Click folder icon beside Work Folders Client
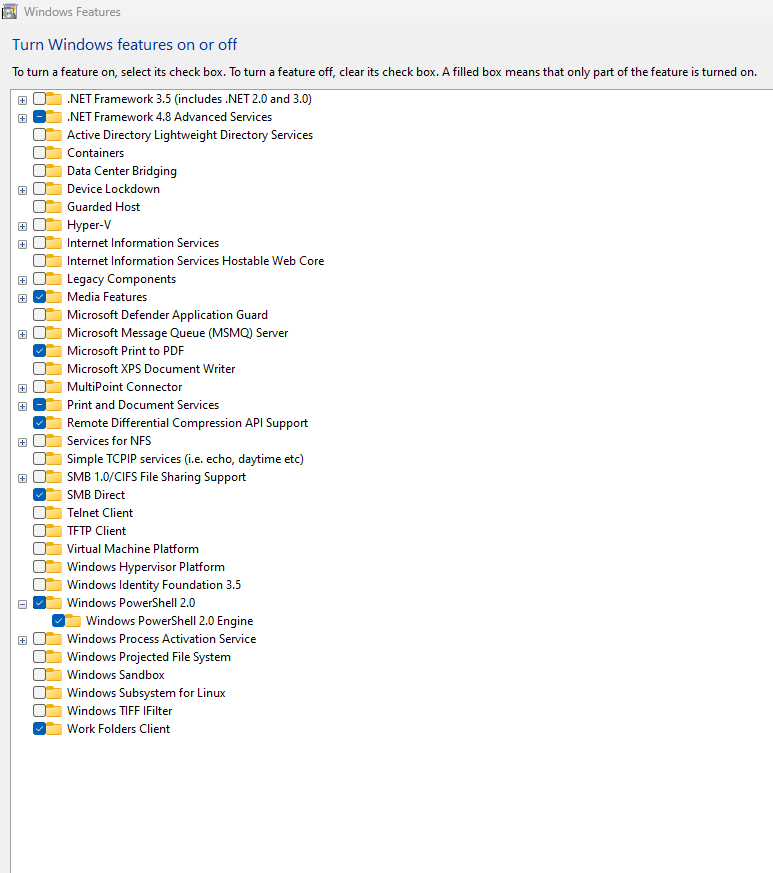 54,729
